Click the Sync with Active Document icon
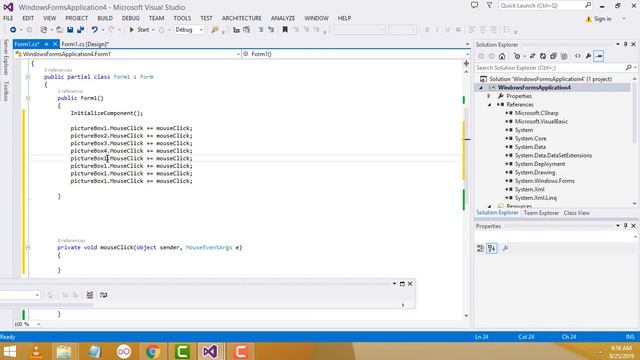This screenshot has width=640, height=360. click(532, 56)
